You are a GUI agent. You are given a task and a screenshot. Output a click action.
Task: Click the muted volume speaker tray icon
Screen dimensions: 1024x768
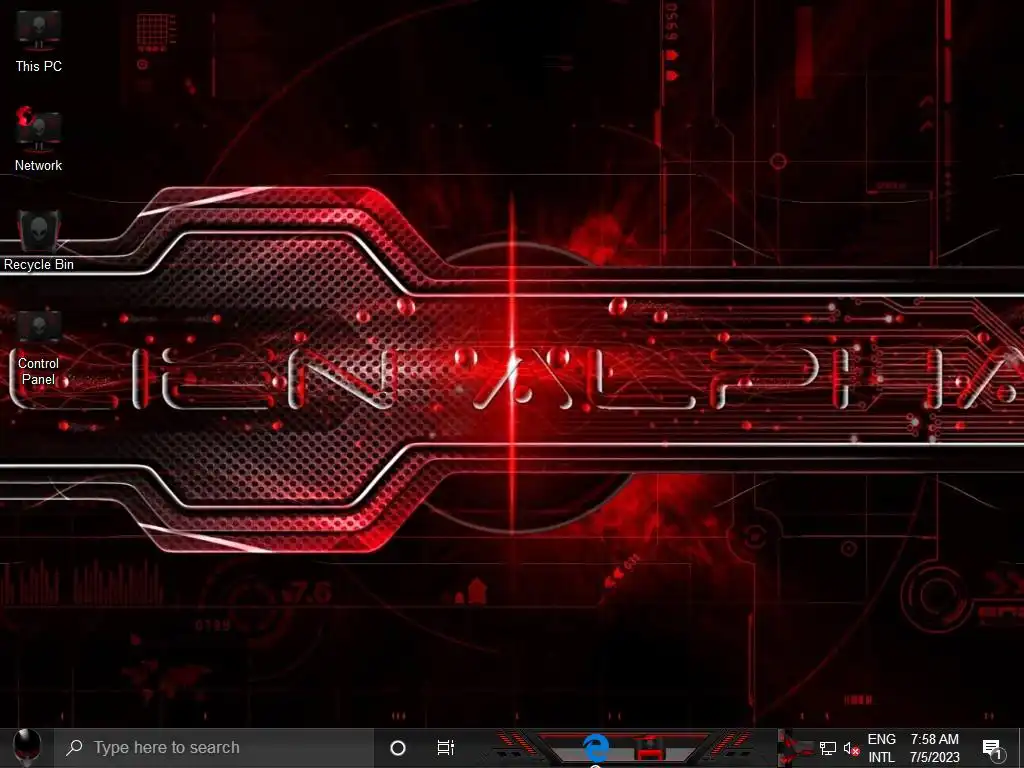tap(851, 748)
